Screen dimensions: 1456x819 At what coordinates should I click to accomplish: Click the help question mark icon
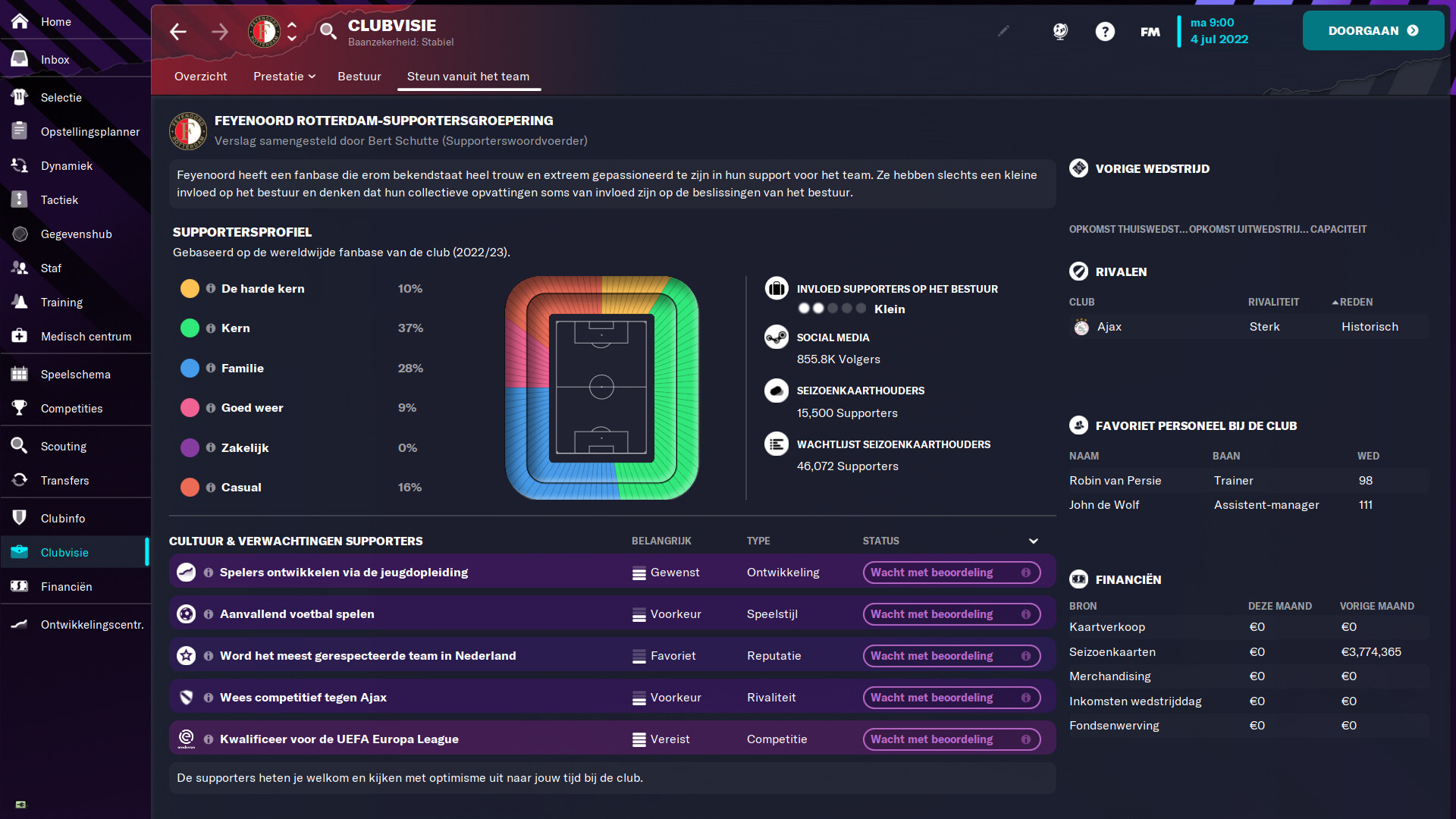tap(1105, 31)
